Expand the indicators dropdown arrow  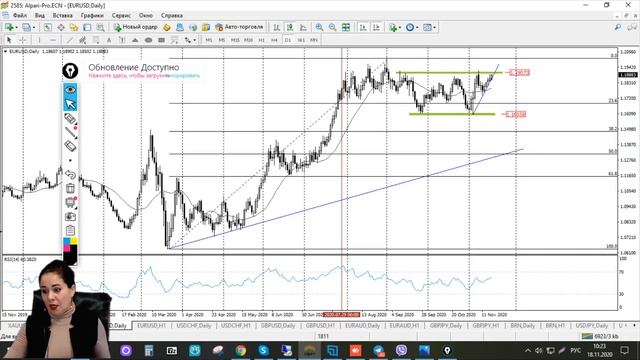pyautogui.click(x=400, y=27)
